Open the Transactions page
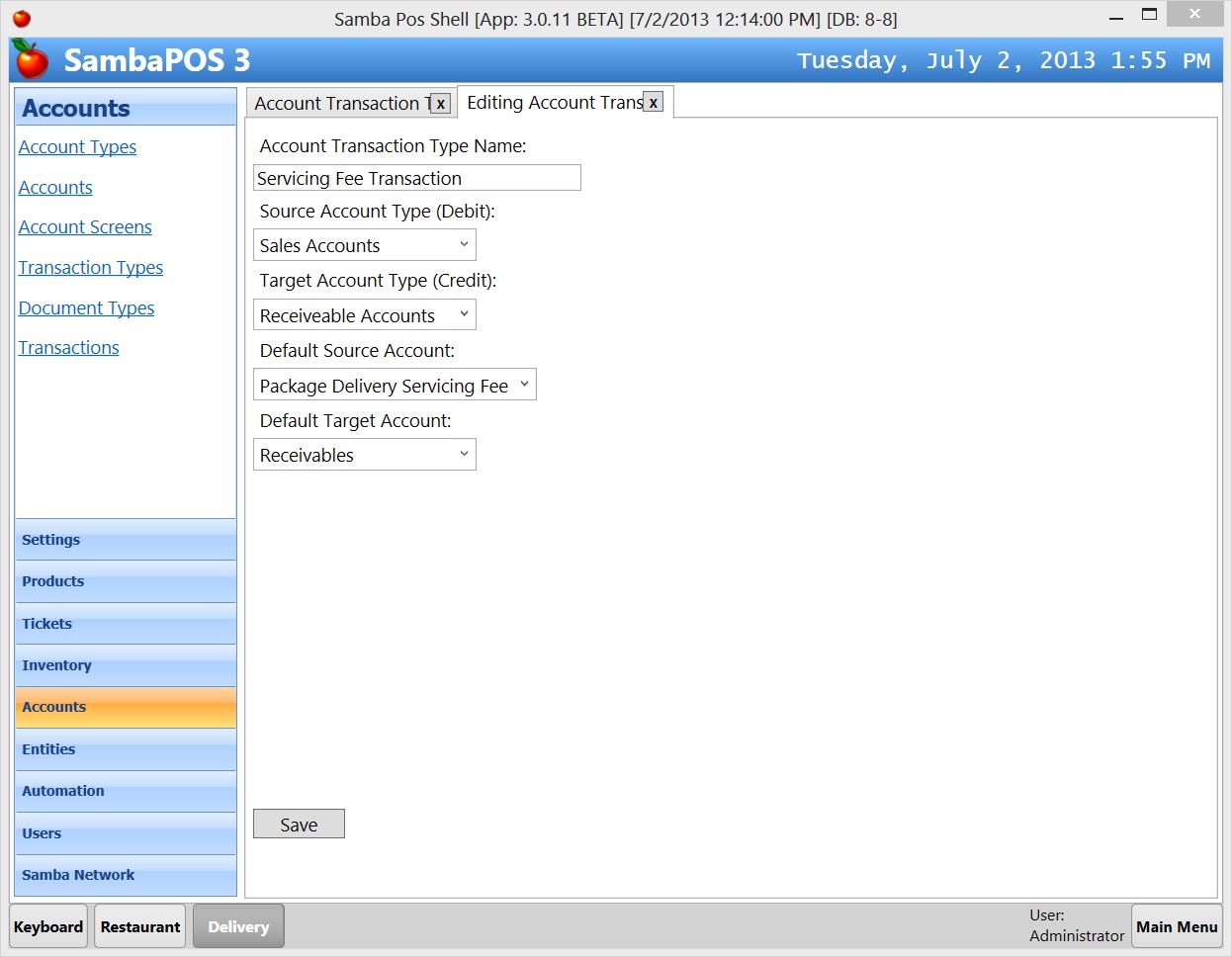This screenshot has height=957, width=1232. point(68,347)
